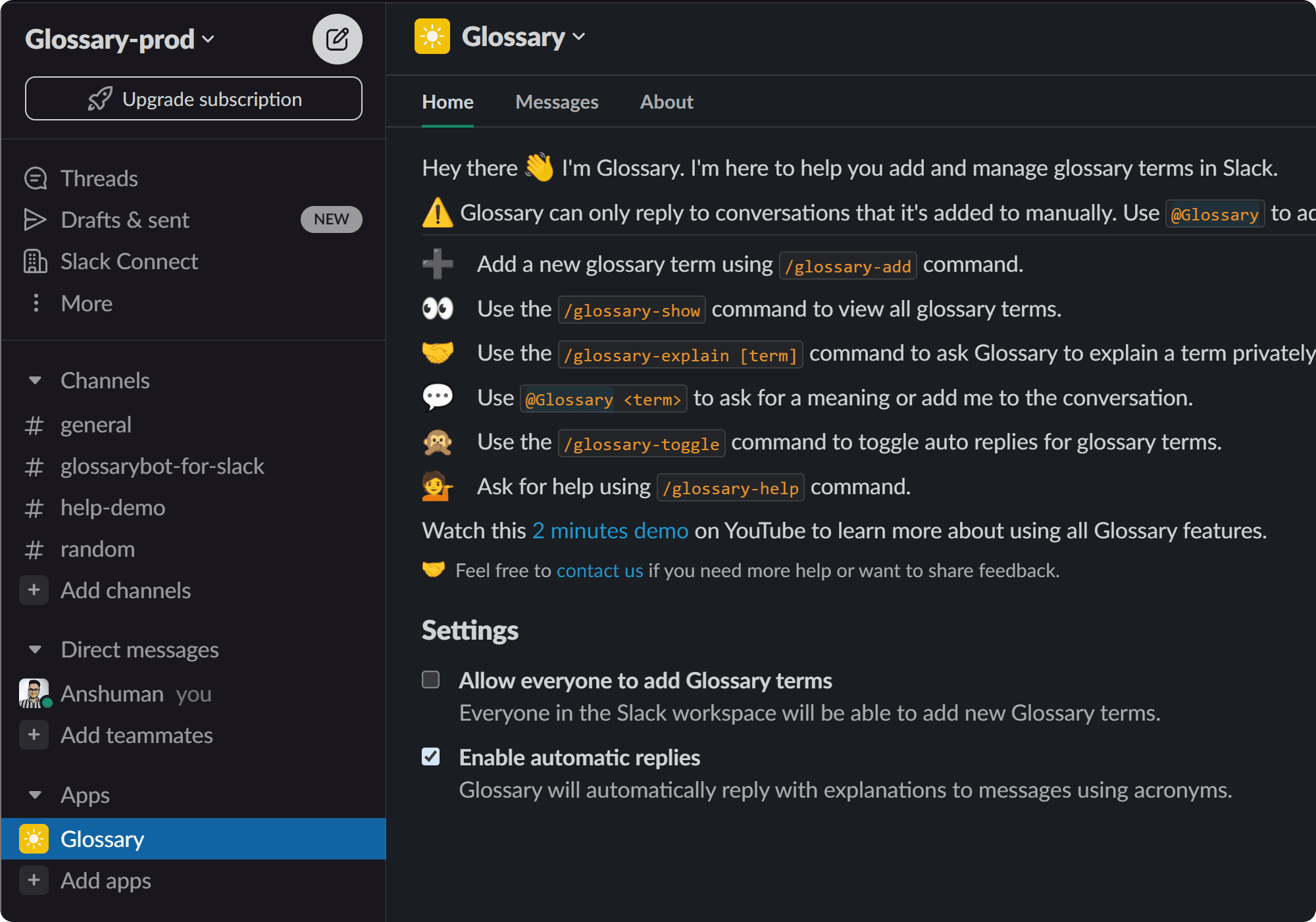Select the Glossary app sun icon
This screenshot has width=1316, height=922.
34,838
